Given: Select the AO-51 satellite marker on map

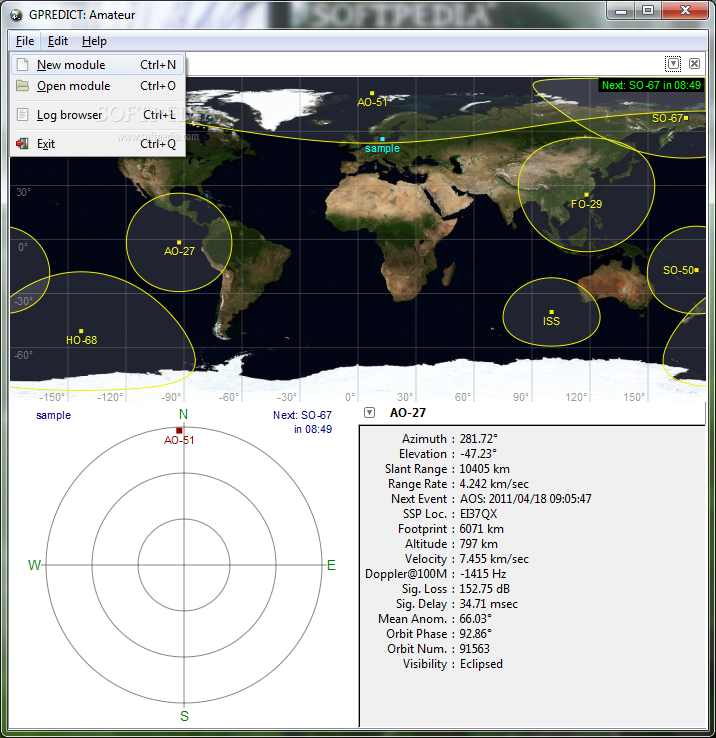Looking at the screenshot, I should (x=372, y=93).
